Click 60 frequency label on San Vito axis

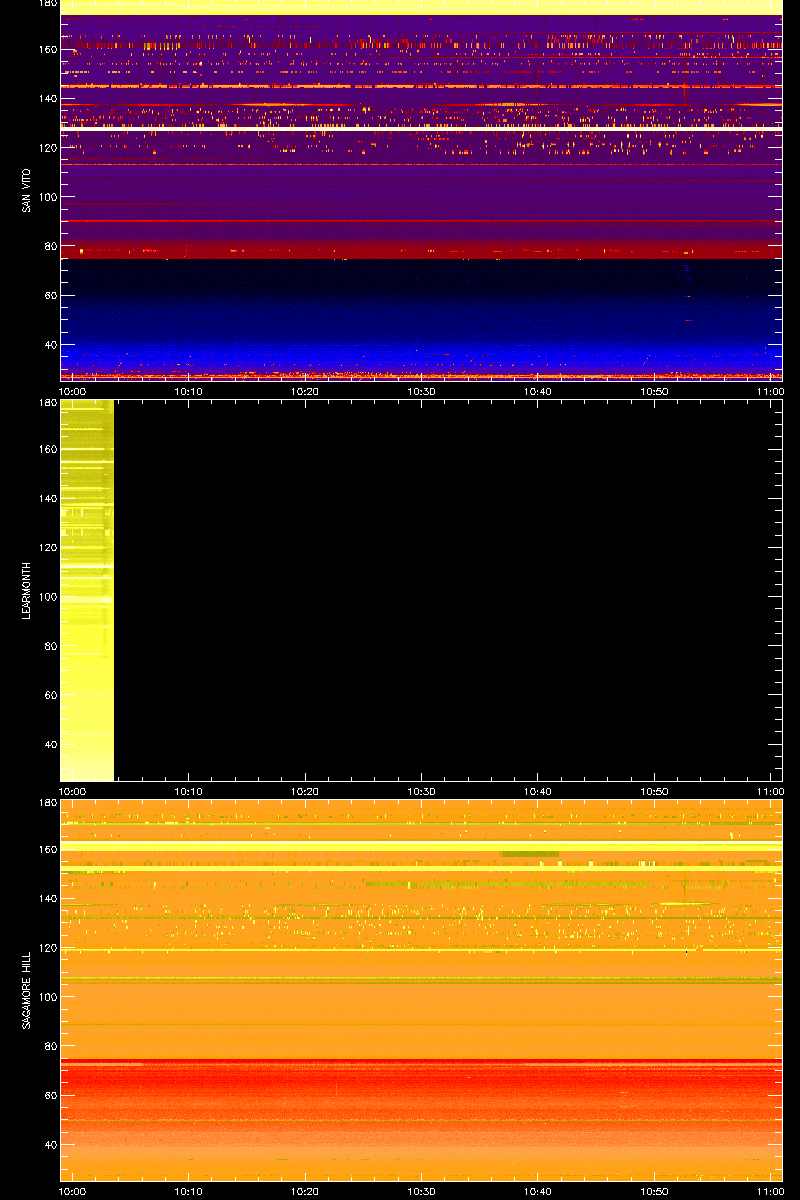point(50,296)
